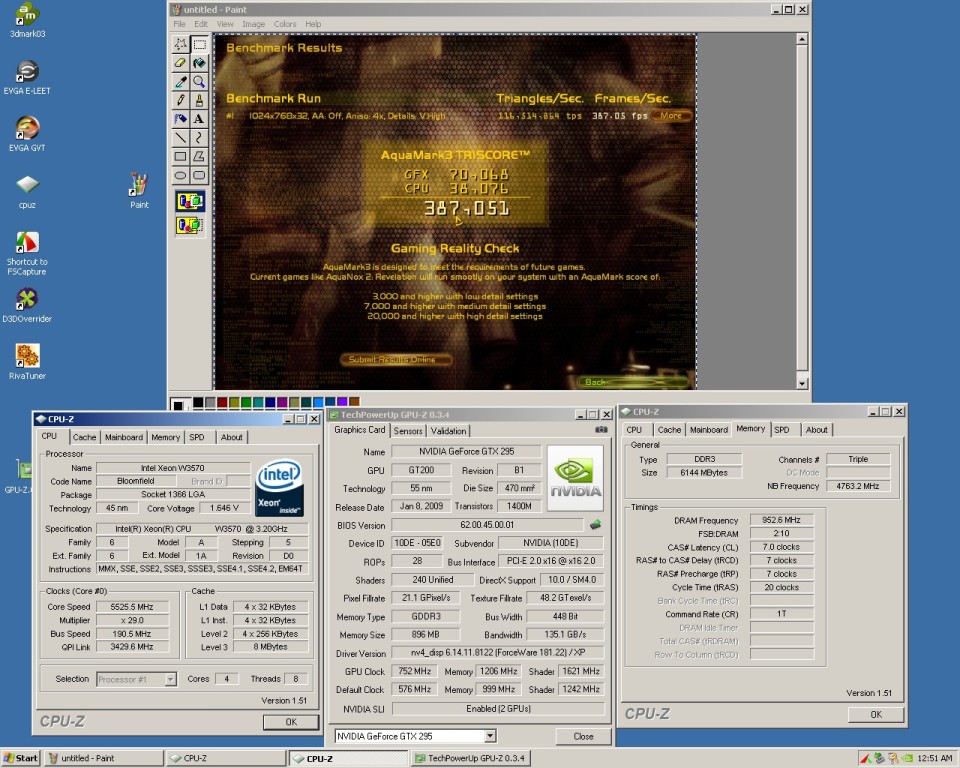Open Cache tab in left CPU-Z window
This screenshot has height=768, width=960.
click(84, 437)
